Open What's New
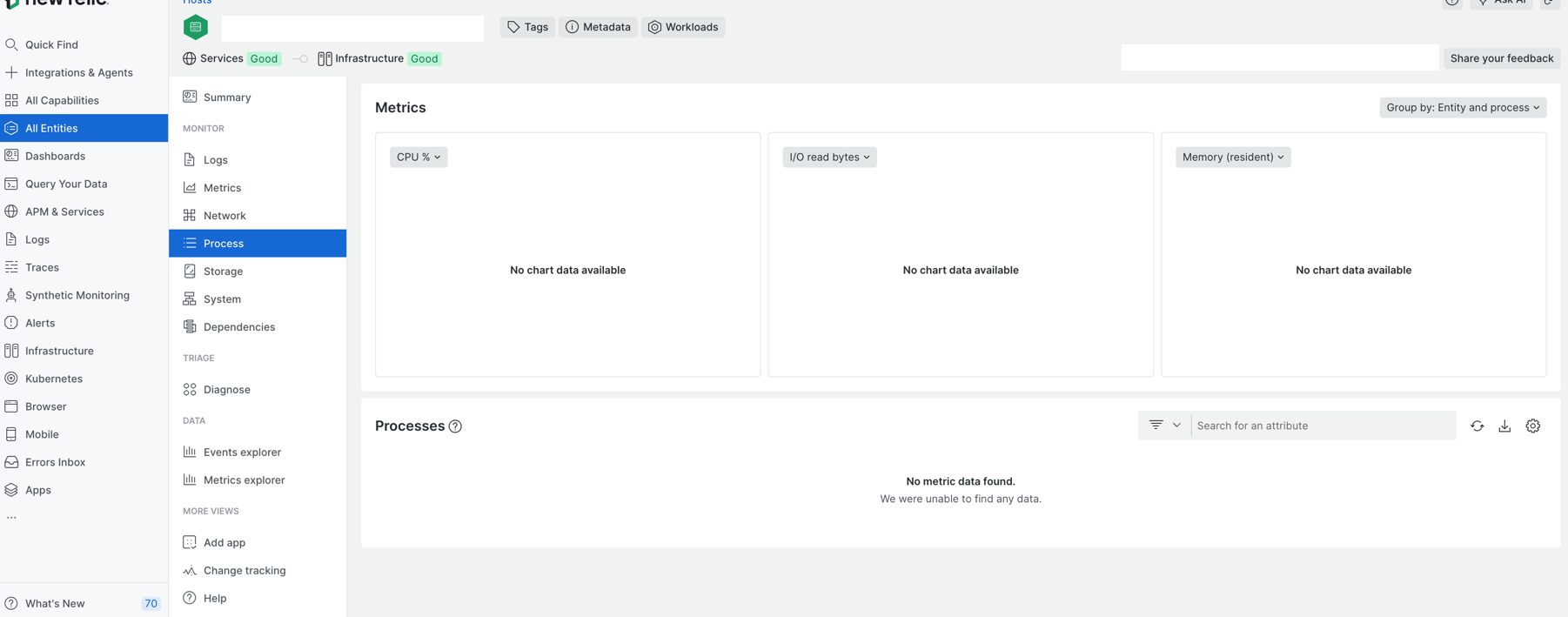Viewport: 1568px width, 617px height. (x=55, y=603)
